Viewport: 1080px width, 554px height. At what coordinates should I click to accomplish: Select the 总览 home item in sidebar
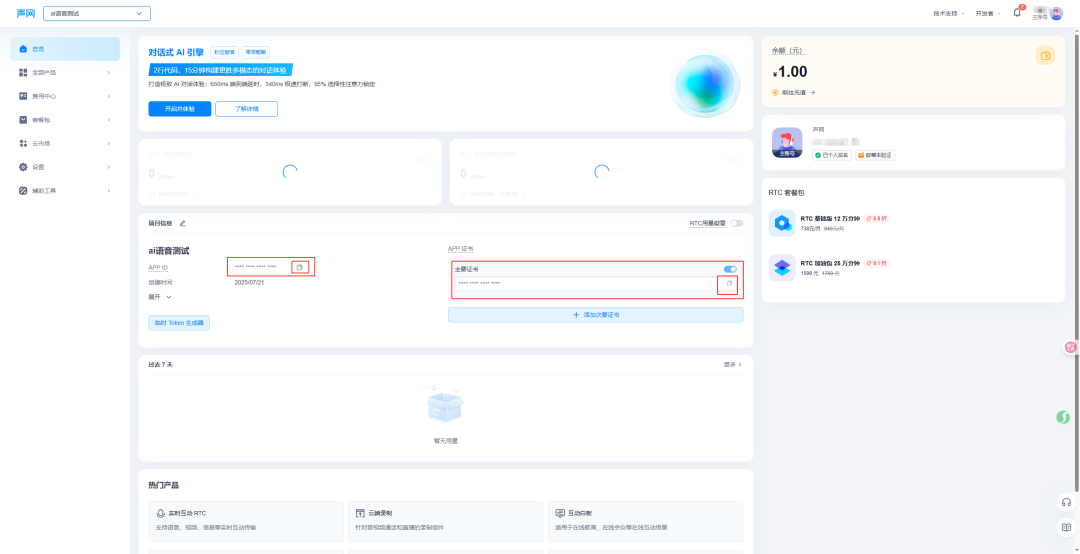[65, 49]
